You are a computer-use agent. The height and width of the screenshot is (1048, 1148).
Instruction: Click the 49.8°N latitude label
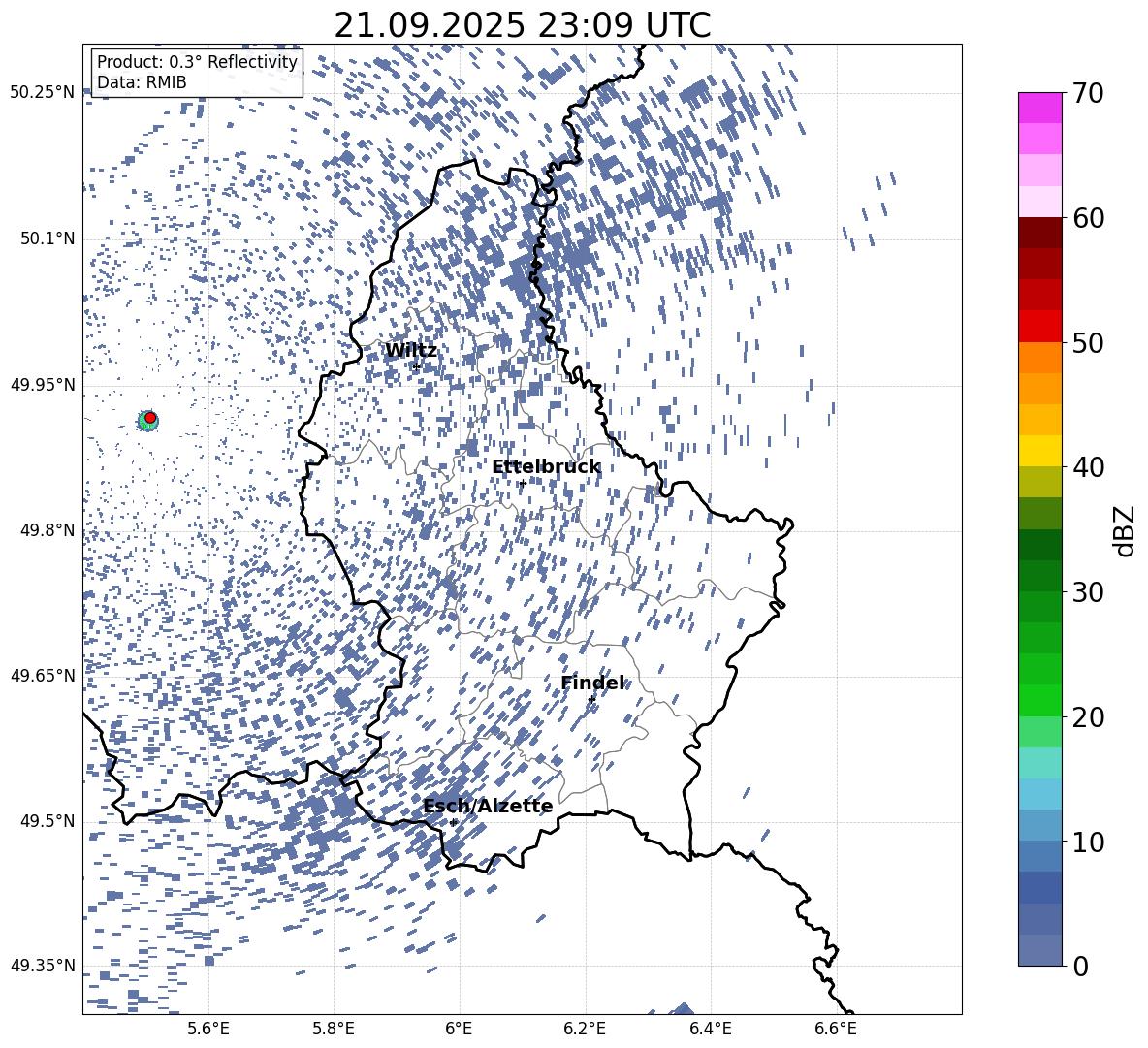click(x=48, y=530)
